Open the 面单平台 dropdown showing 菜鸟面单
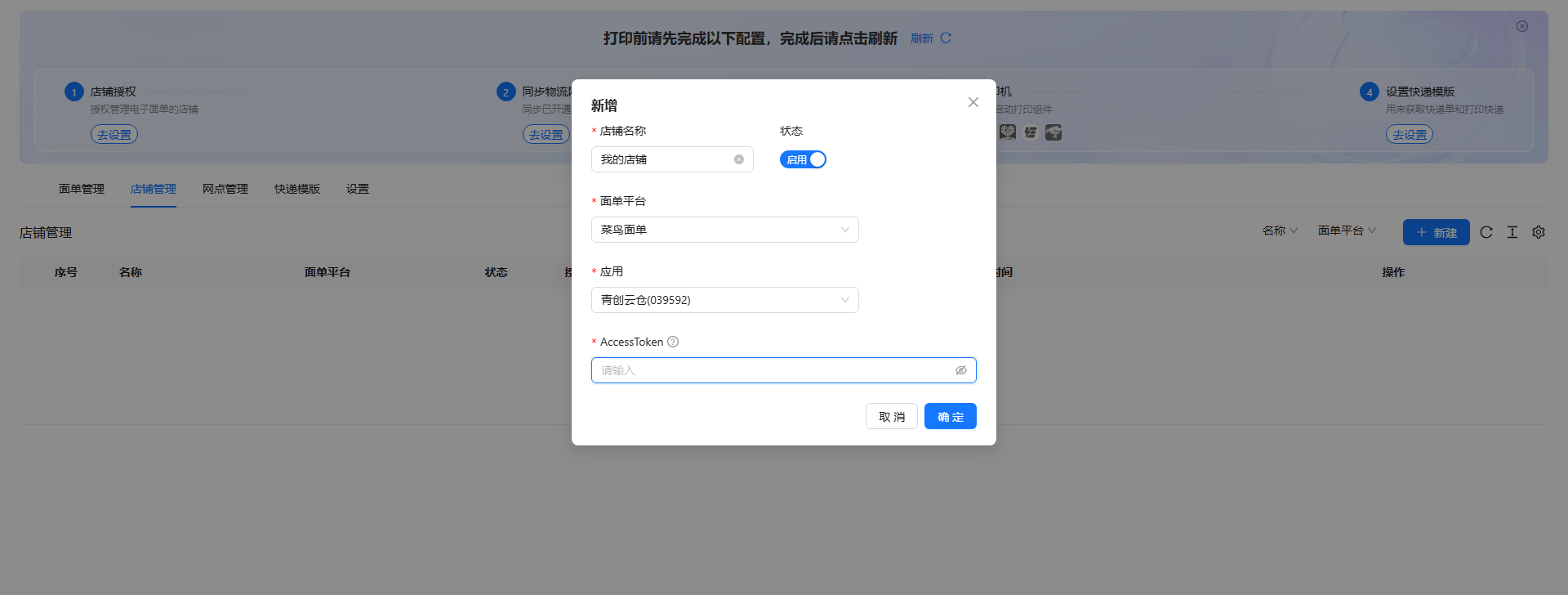The width and height of the screenshot is (1568, 595). point(724,230)
